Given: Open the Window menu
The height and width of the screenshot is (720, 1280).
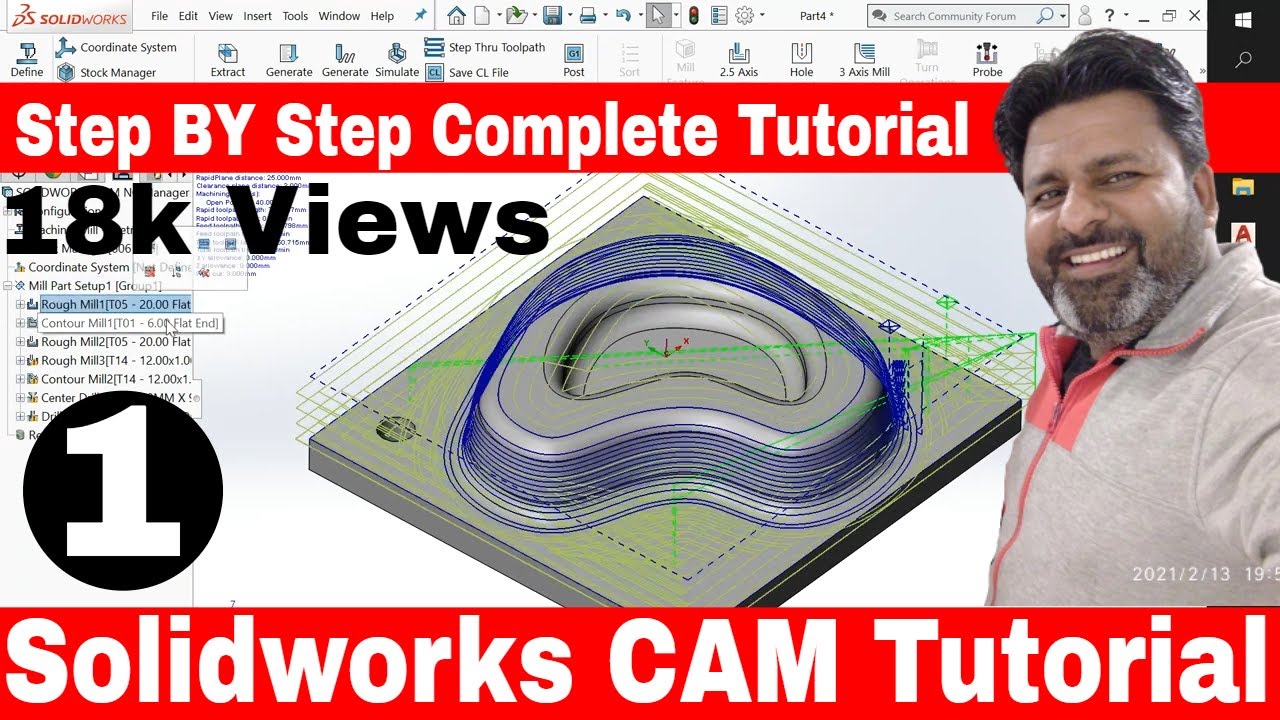Looking at the screenshot, I should click(x=340, y=16).
